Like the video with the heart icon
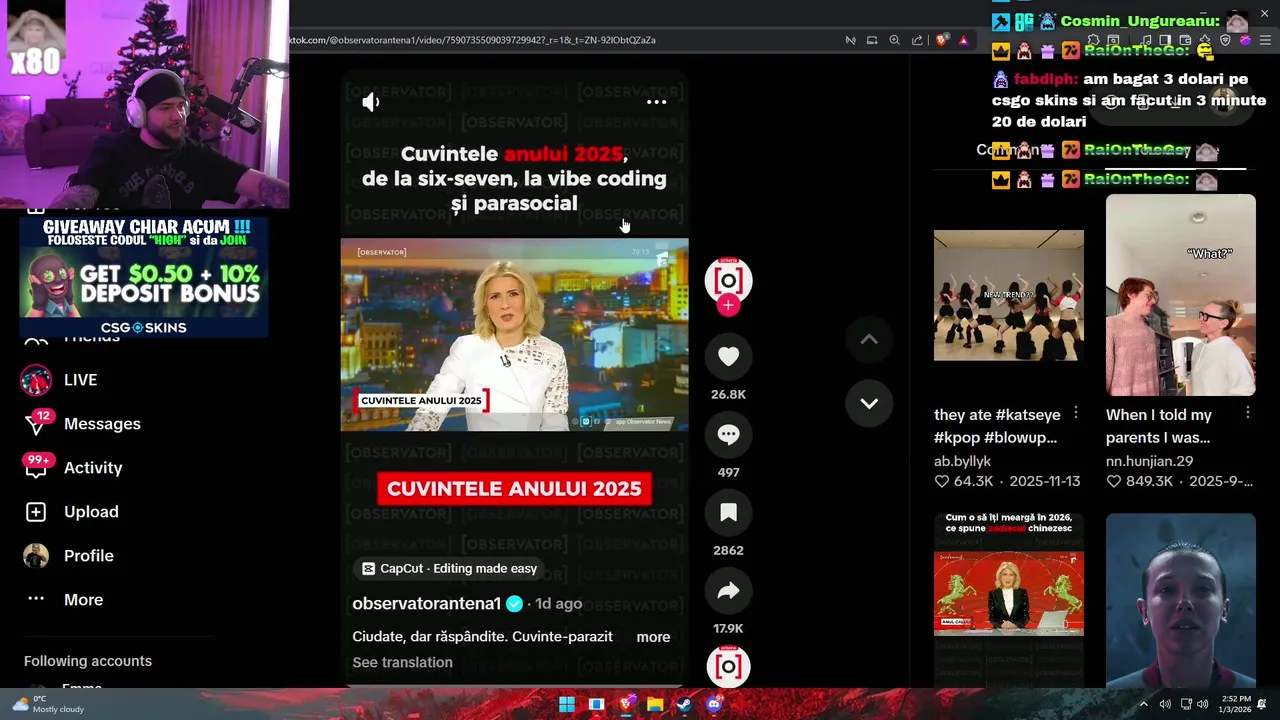 pyautogui.click(x=728, y=357)
